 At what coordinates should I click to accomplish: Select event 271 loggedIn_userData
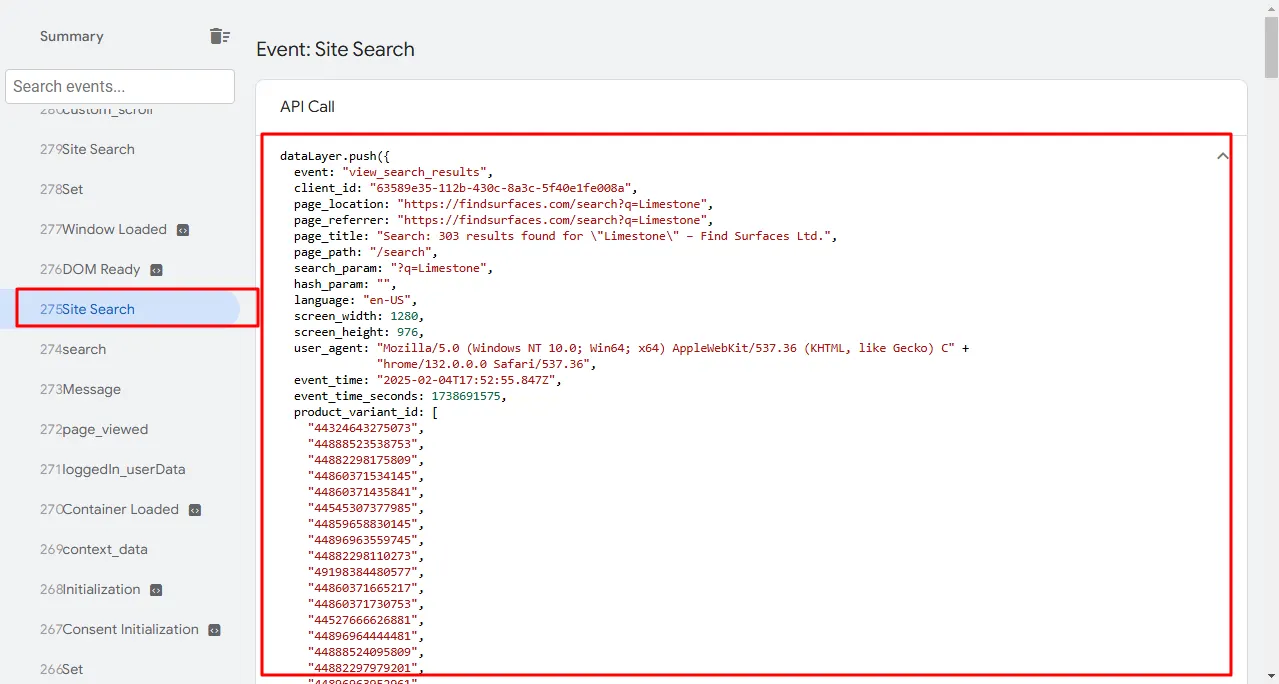point(120,469)
